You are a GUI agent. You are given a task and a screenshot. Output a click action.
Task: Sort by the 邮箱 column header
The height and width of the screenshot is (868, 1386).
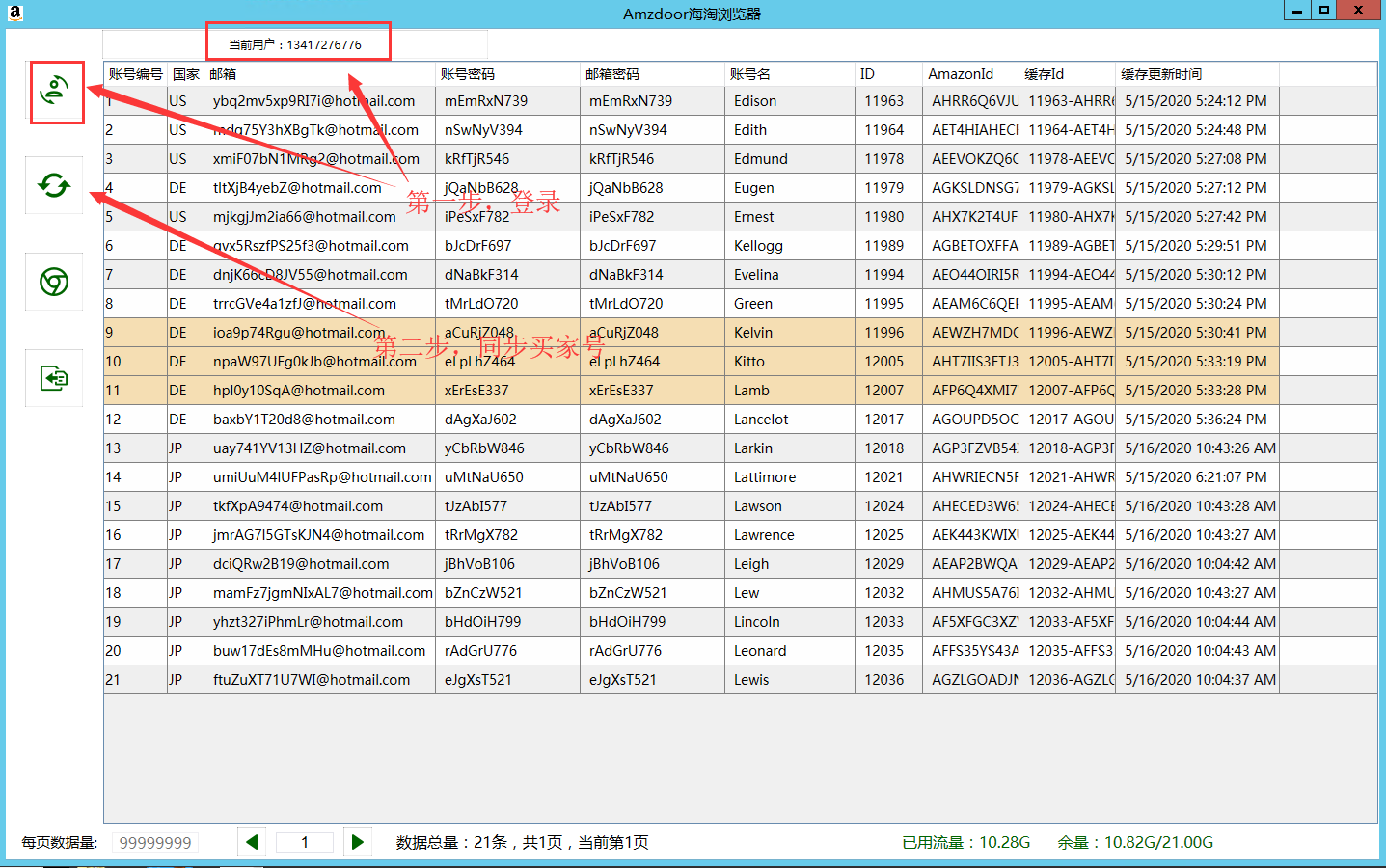coord(320,74)
